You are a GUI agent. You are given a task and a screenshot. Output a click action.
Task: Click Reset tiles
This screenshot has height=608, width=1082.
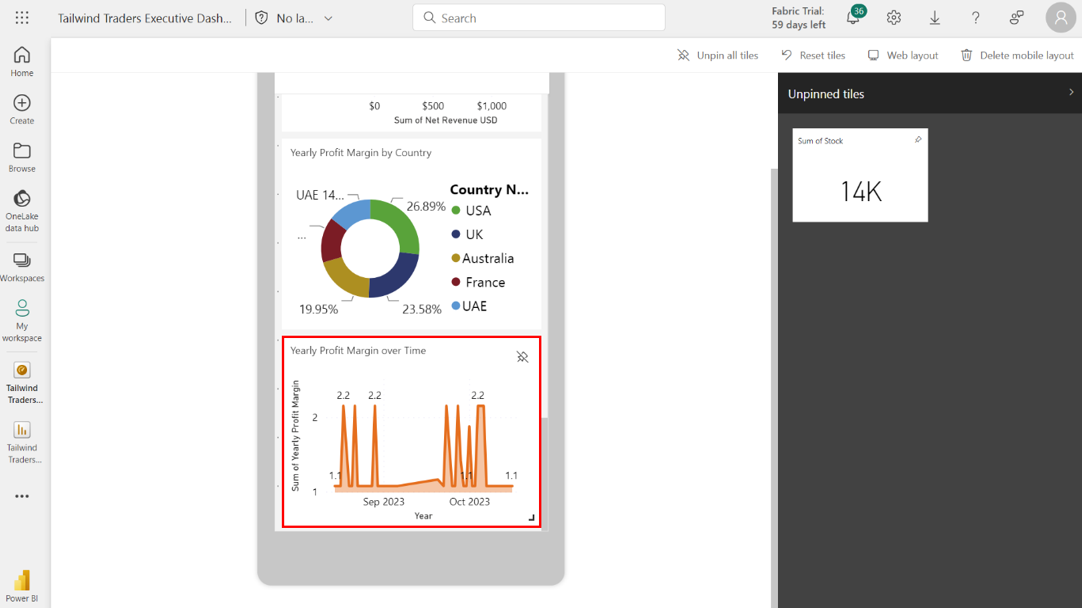pos(813,55)
